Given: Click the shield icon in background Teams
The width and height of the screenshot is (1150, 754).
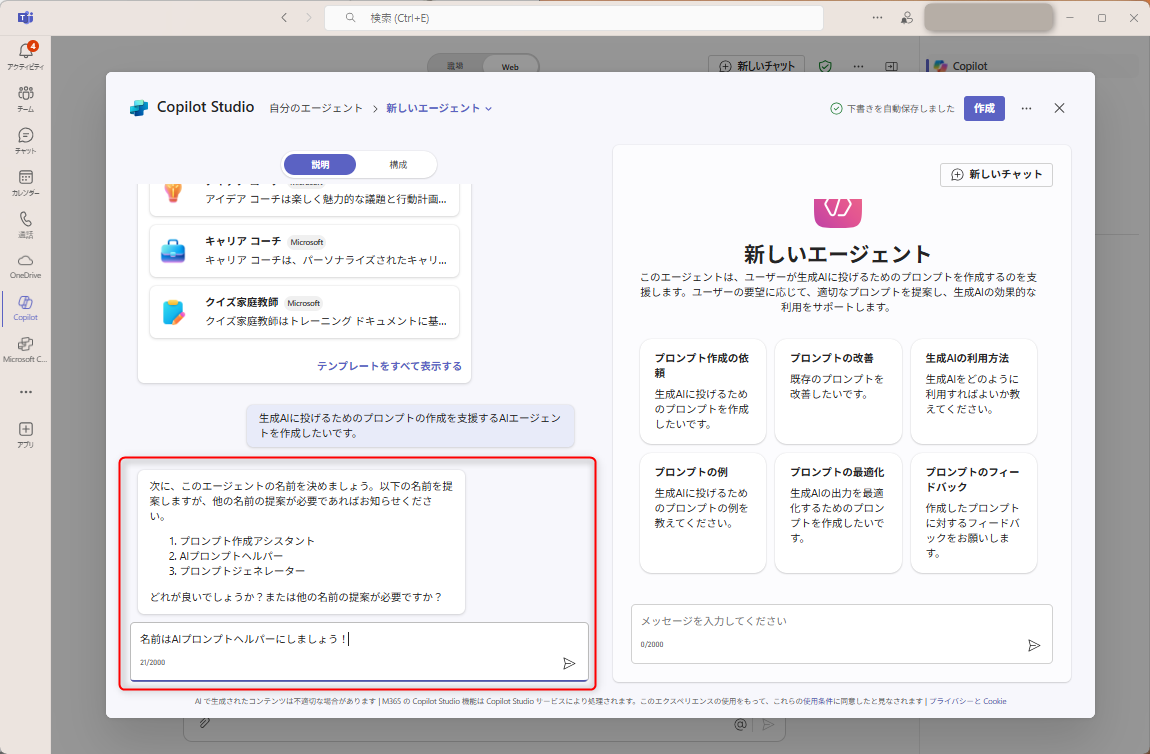Looking at the screenshot, I should [x=825, y=66].
